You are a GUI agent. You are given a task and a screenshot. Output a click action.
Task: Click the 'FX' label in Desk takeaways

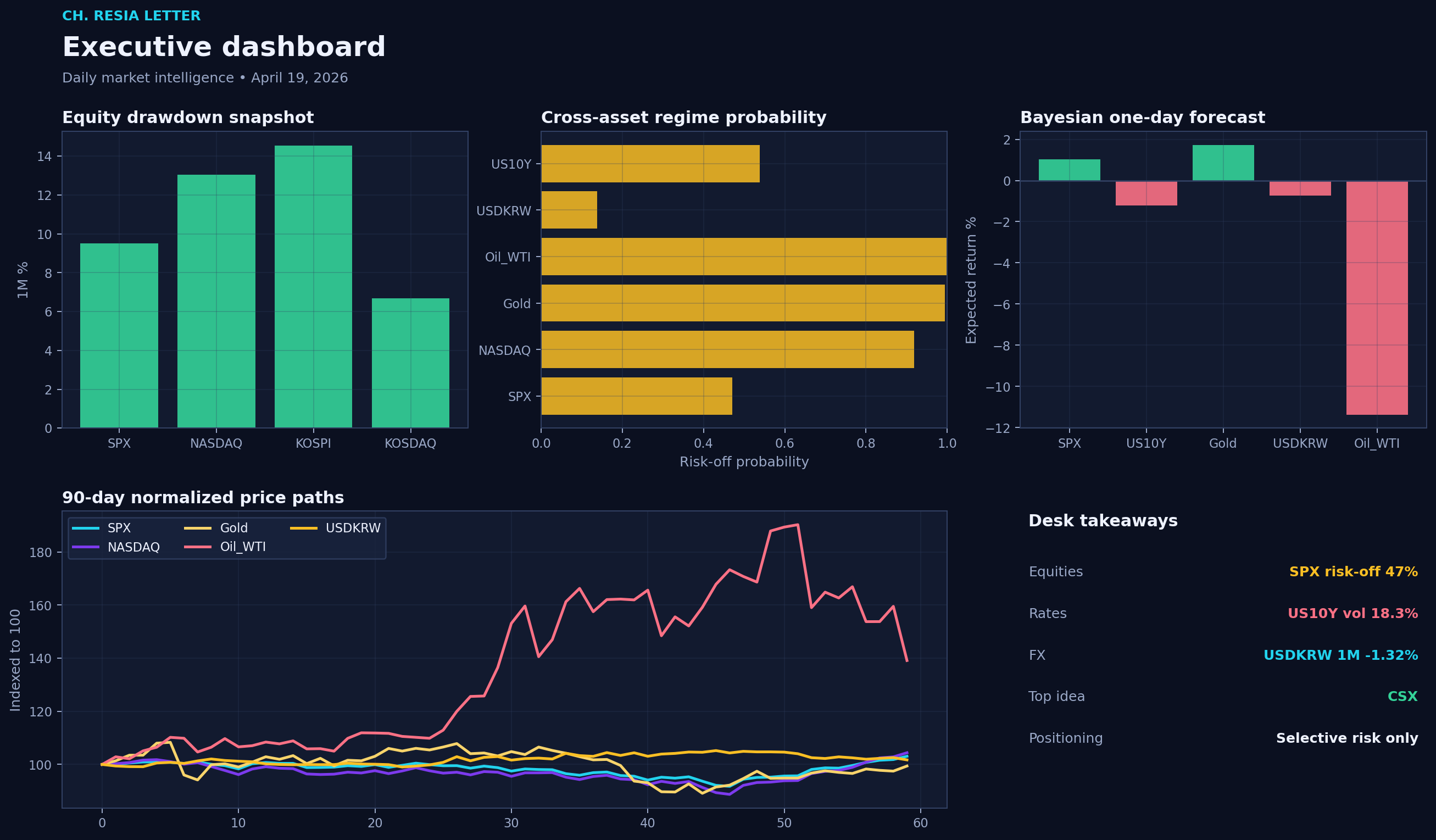[1037, 655]
